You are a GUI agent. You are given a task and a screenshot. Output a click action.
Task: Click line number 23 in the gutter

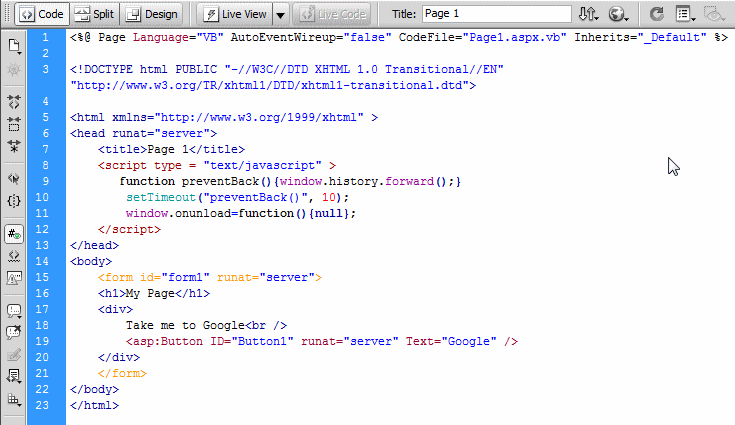pos(42,405)
